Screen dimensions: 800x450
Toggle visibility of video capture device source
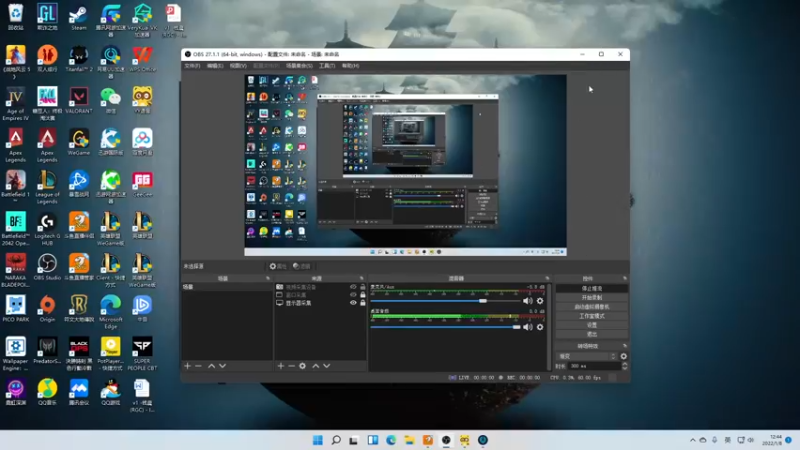pyautogui.click(x=353, y=287)
